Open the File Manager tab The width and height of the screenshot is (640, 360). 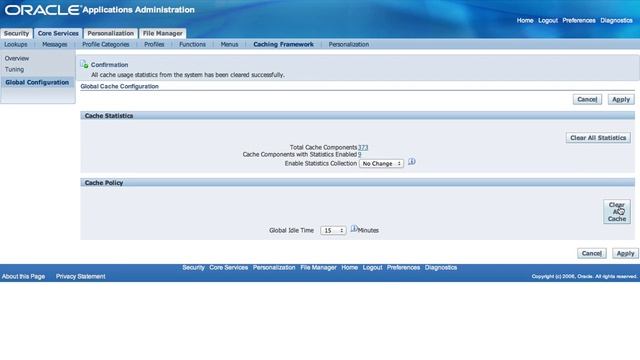[x=162, y=33]
